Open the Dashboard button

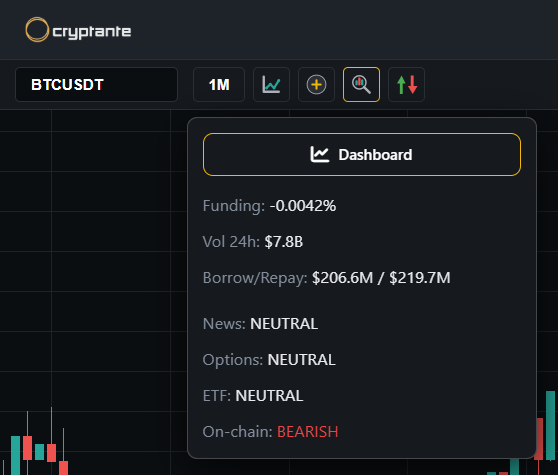362,154
